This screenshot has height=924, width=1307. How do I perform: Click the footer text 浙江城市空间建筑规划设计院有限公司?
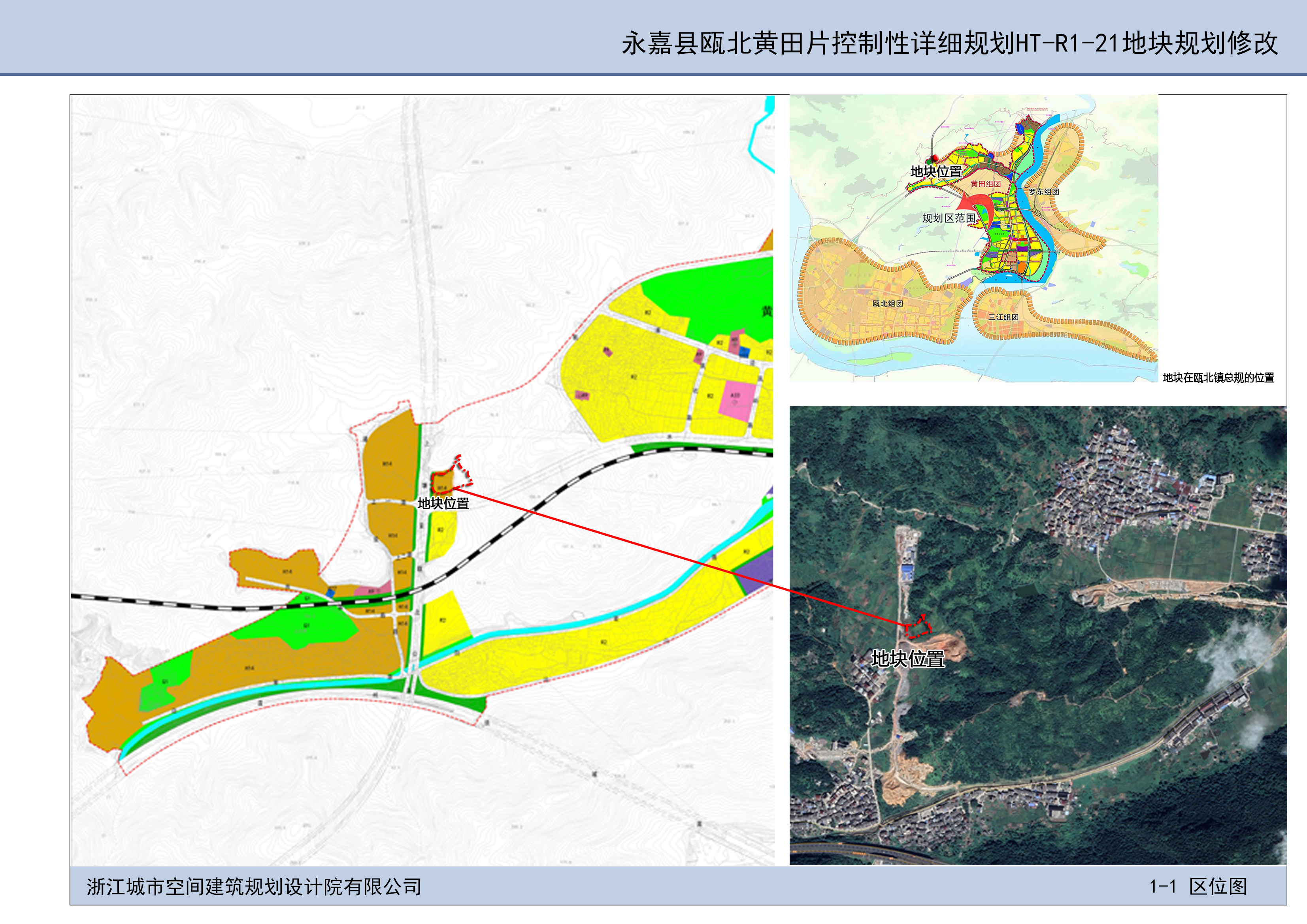pyautogui.click(x=254, y=886)
